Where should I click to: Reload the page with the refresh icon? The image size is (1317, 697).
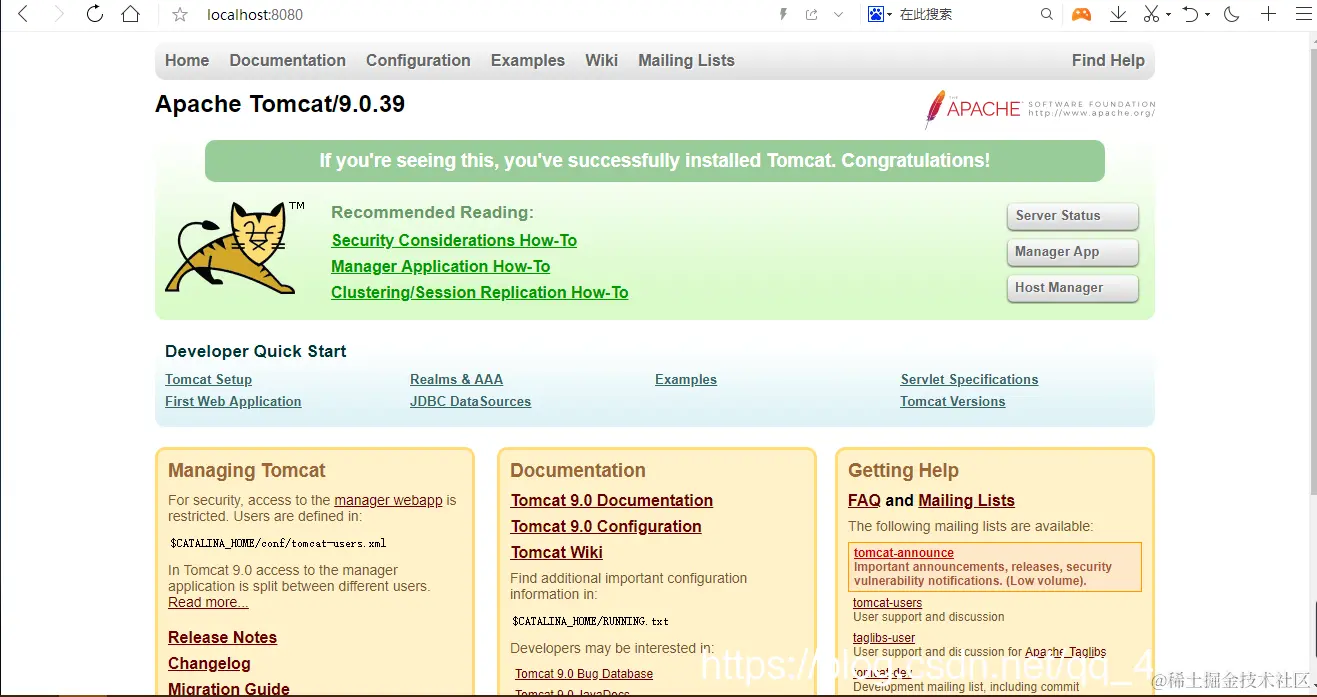point(95,14)
